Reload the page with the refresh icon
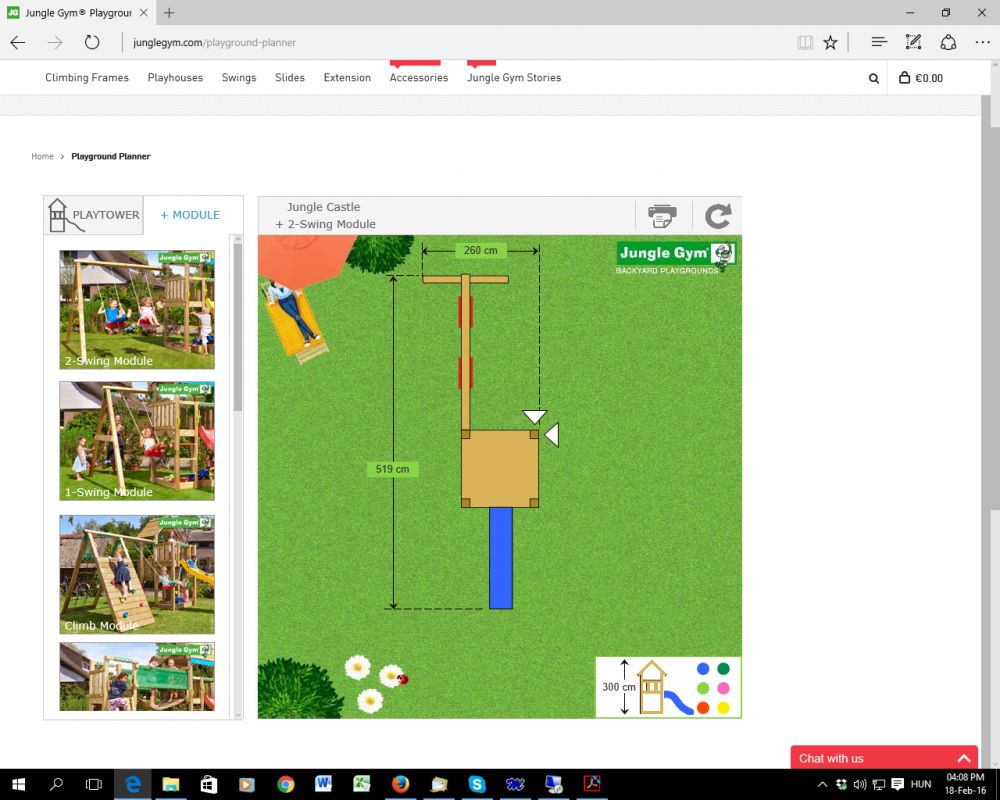The height and width of the screenshot is (800, 1000). [92, 43]
